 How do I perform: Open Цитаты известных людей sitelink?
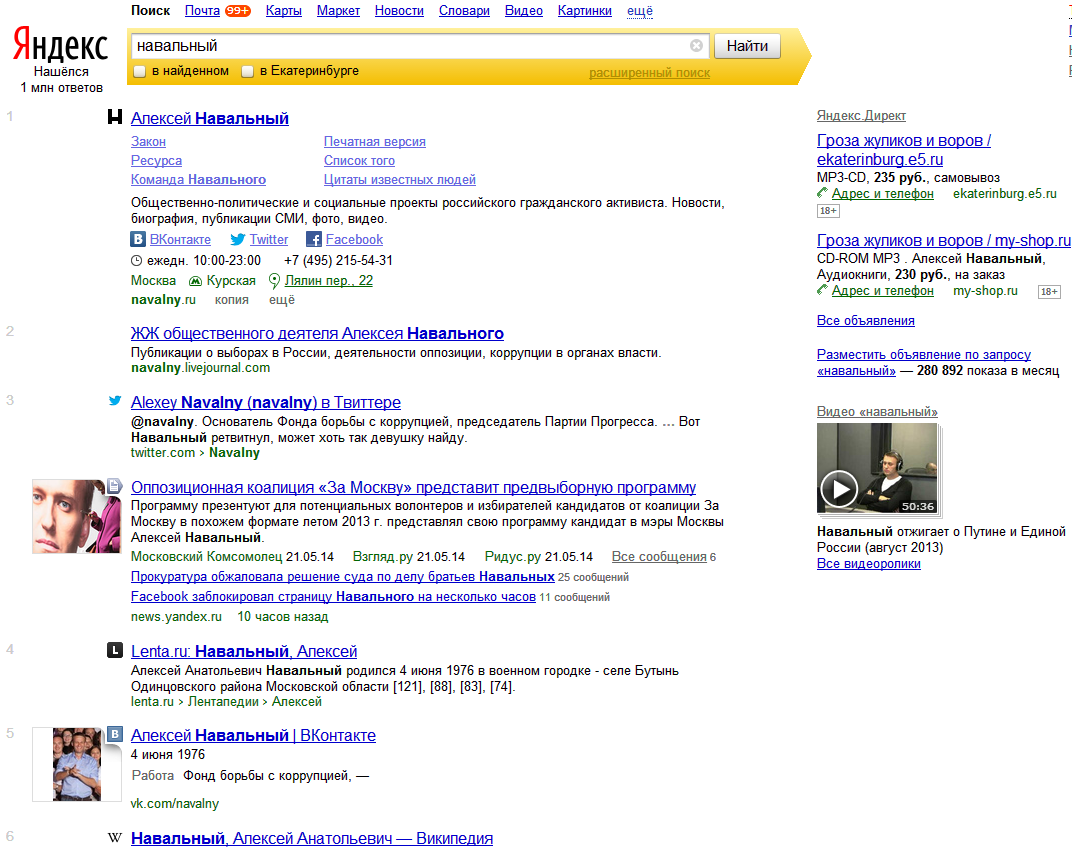400,180
